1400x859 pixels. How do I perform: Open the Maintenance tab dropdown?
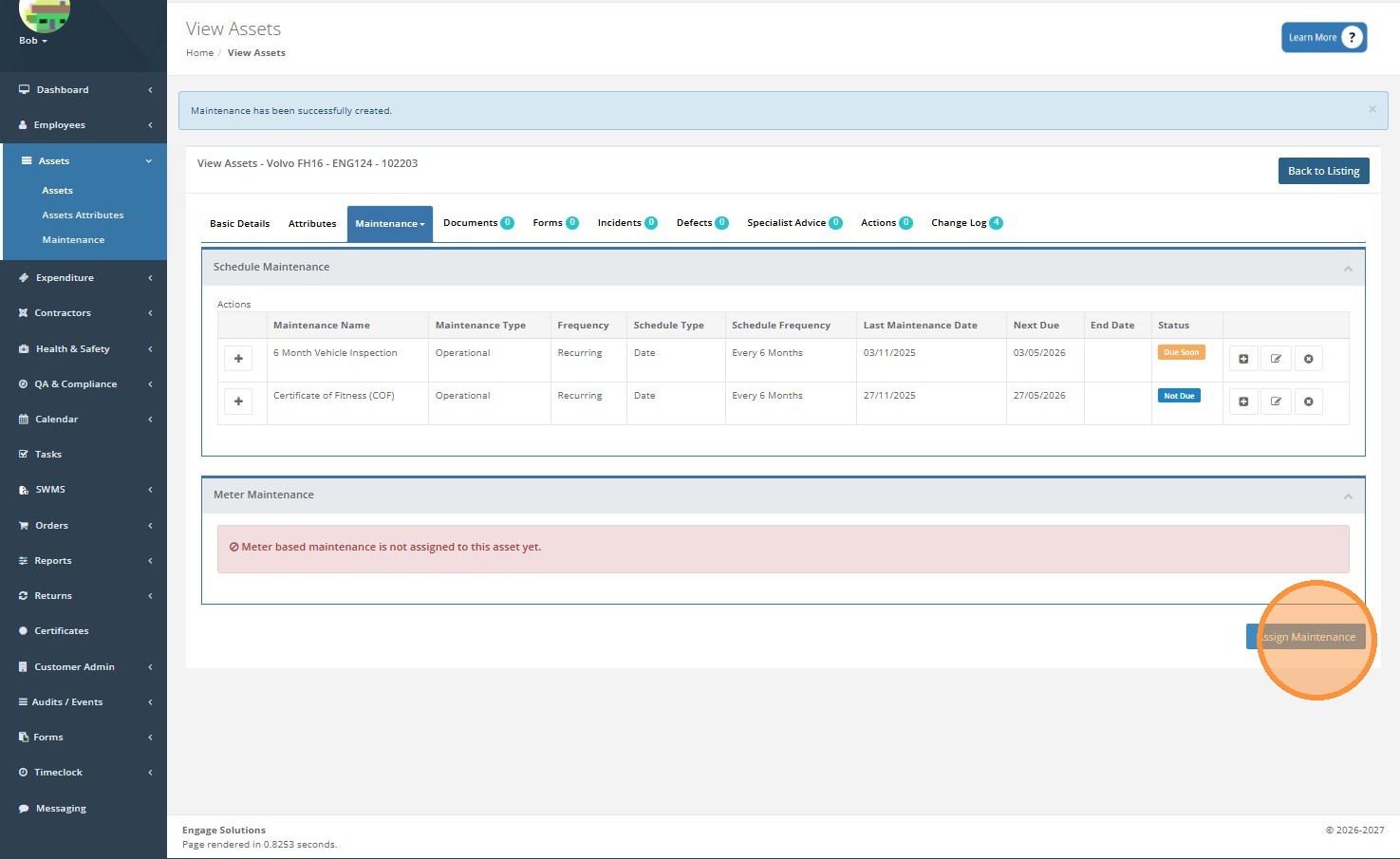[390, 224]
